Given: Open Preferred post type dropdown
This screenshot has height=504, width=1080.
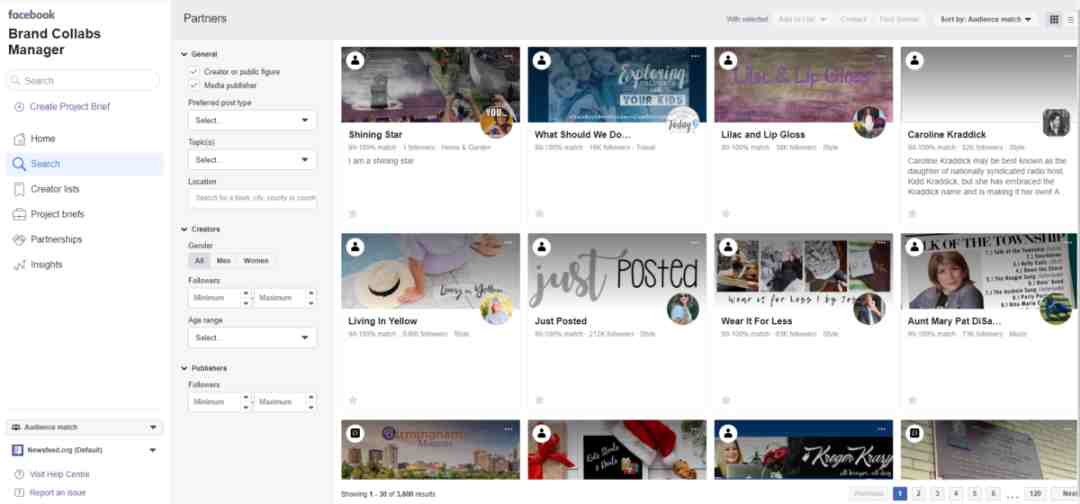Looking at the screenshot, I should [x=252, y=120].
